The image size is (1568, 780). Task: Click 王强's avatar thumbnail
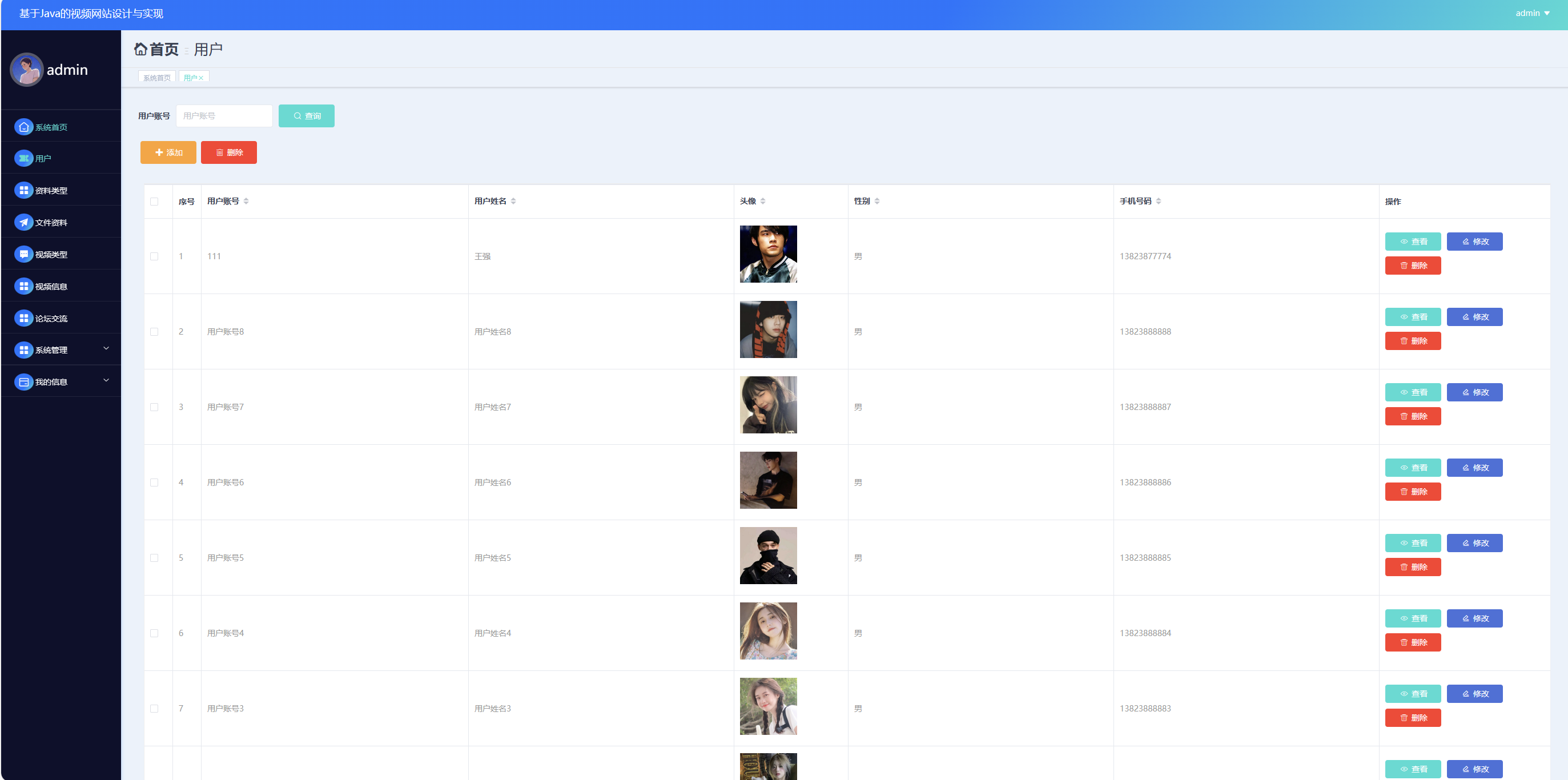coord(768,254)
